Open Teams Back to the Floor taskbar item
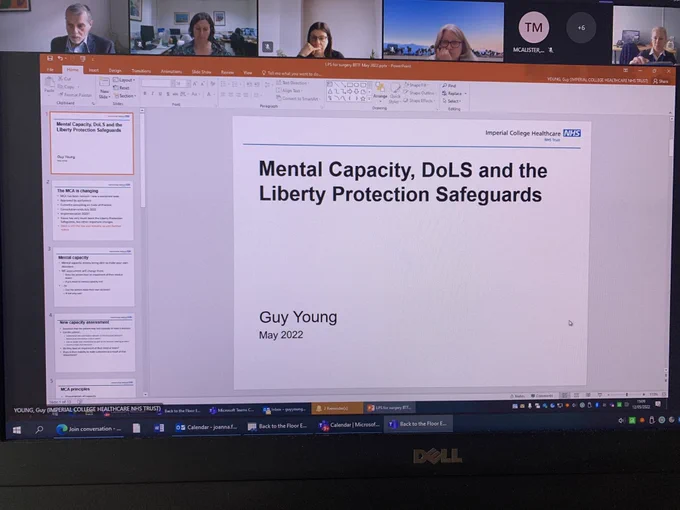 tap(419, 424)
